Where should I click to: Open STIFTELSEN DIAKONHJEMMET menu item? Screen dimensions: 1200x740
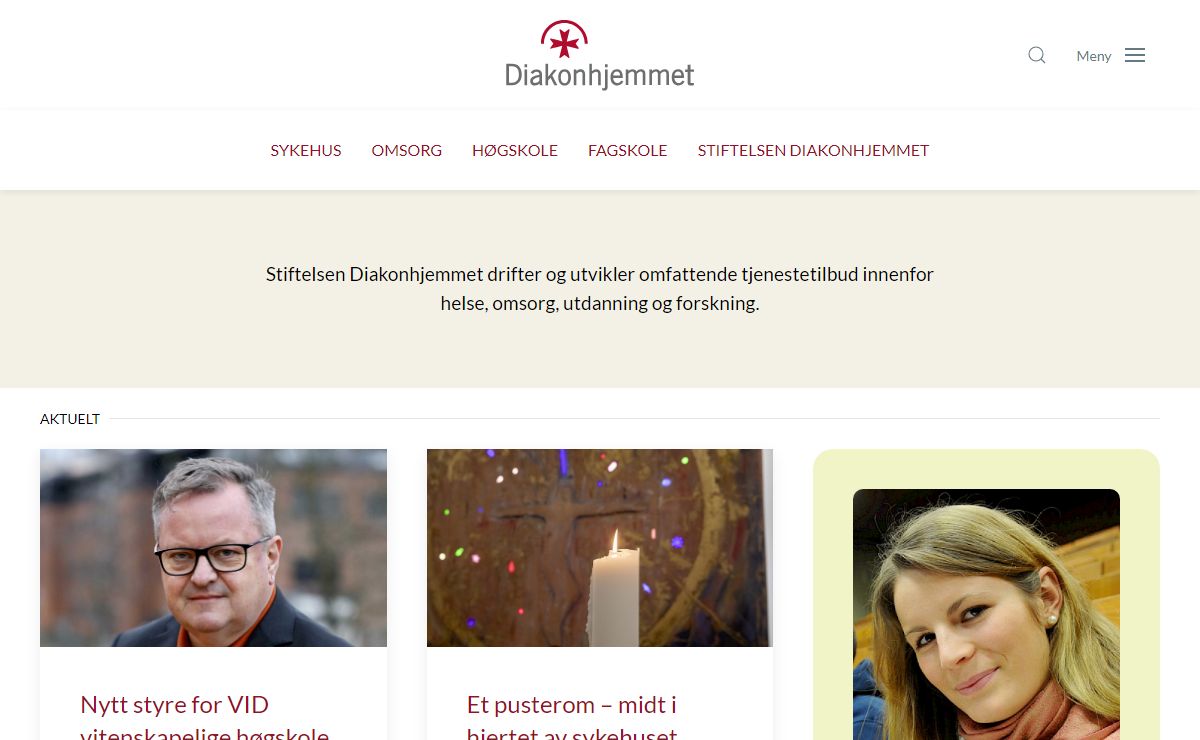pos(814,150)
